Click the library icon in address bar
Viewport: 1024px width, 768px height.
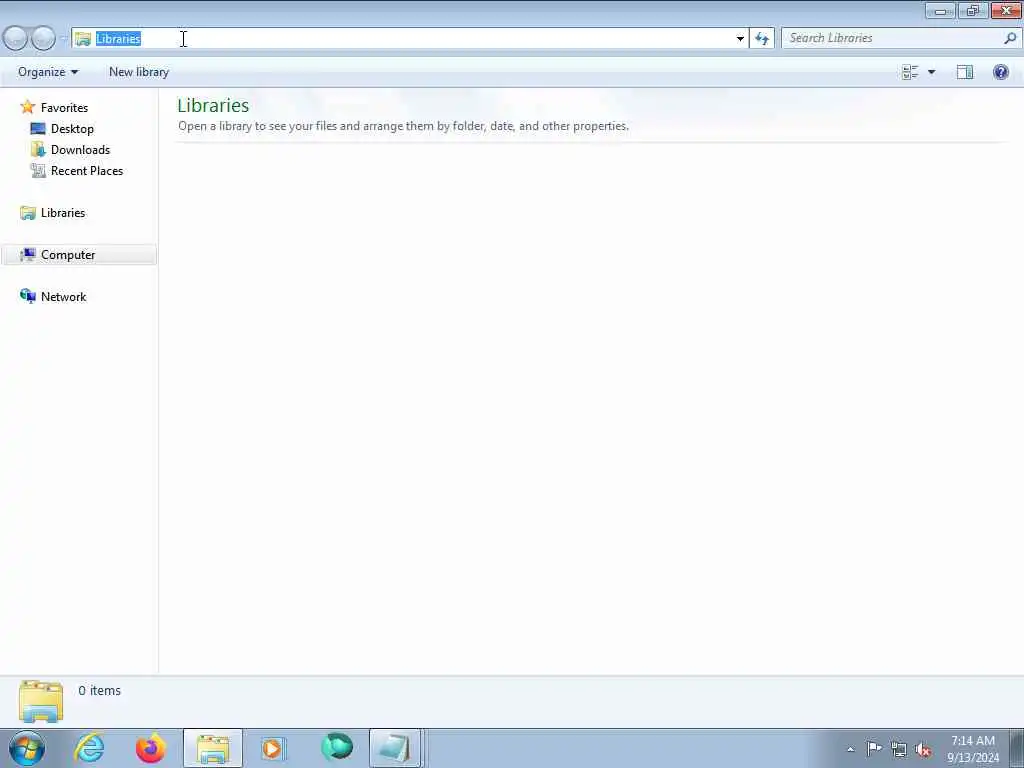point(83,39)
